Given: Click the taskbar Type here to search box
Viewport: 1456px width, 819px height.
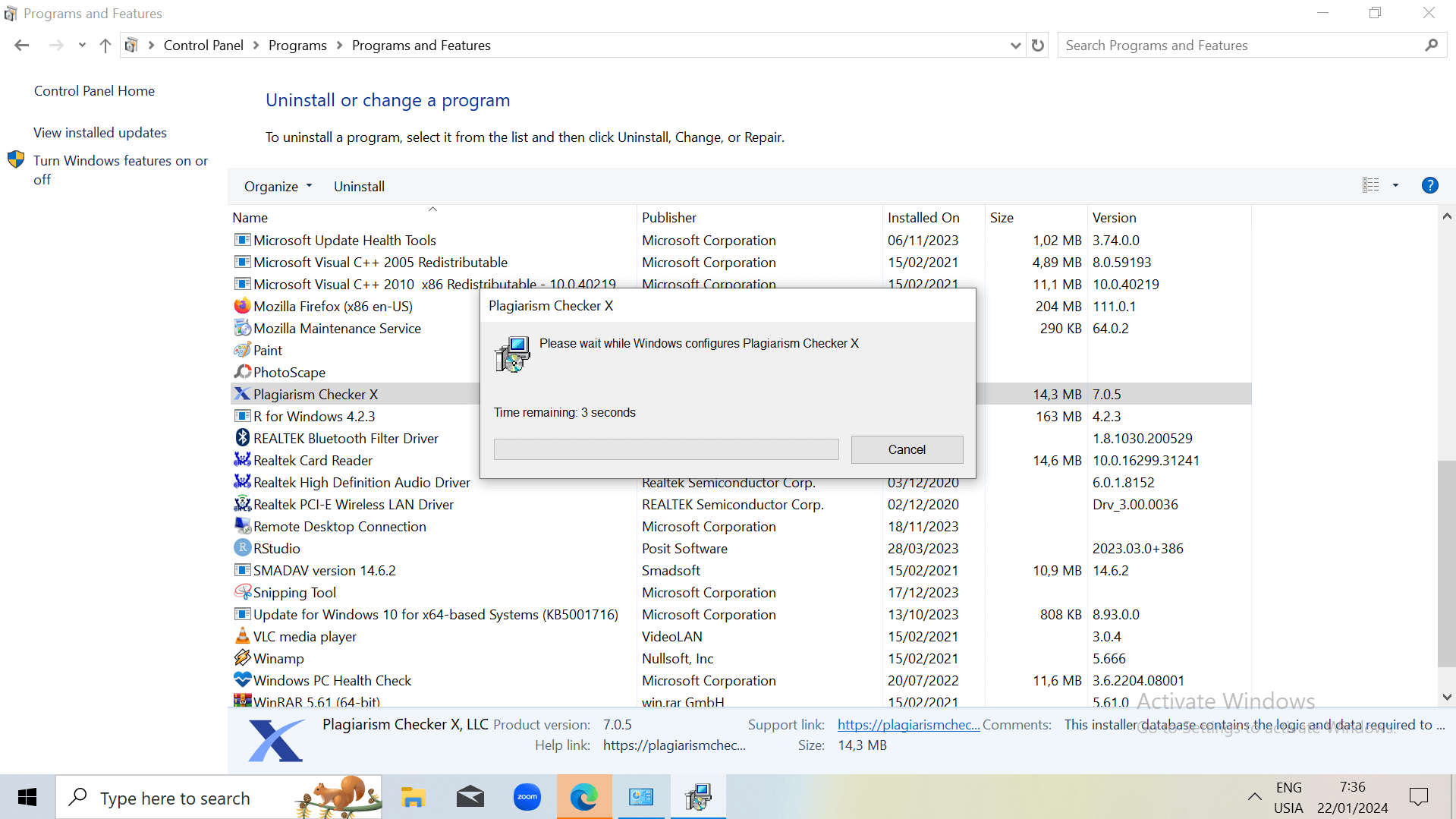Looking at the screenshot, I should tap(219, 797).
